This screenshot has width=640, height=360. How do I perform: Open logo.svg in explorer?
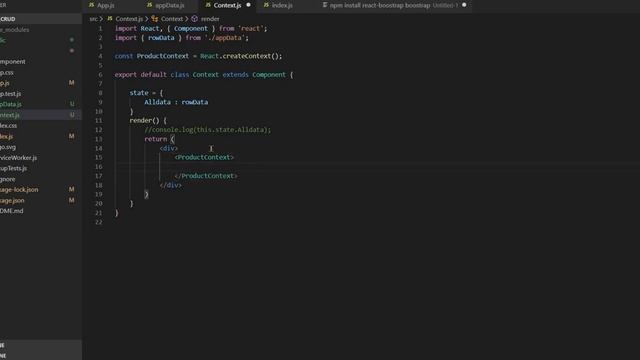[41, 147]
